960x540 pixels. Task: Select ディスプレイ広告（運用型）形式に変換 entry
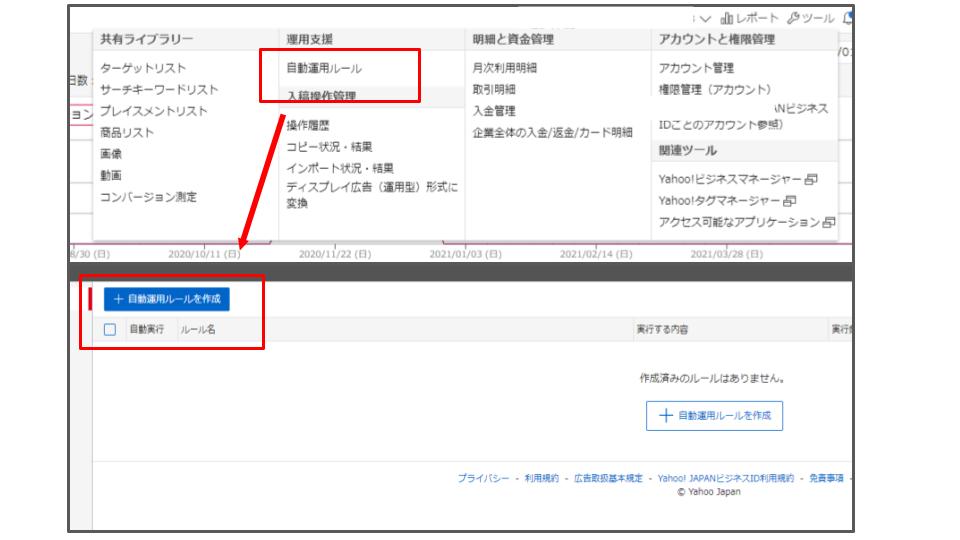coord(372,195)
